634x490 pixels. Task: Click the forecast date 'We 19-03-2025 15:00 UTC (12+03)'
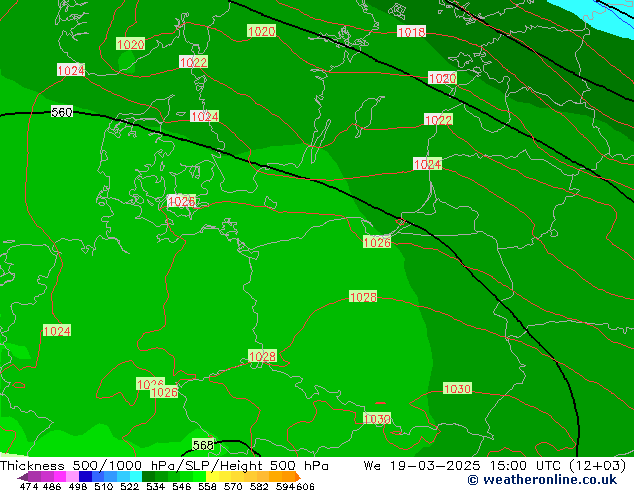click(x=495, y=466)
